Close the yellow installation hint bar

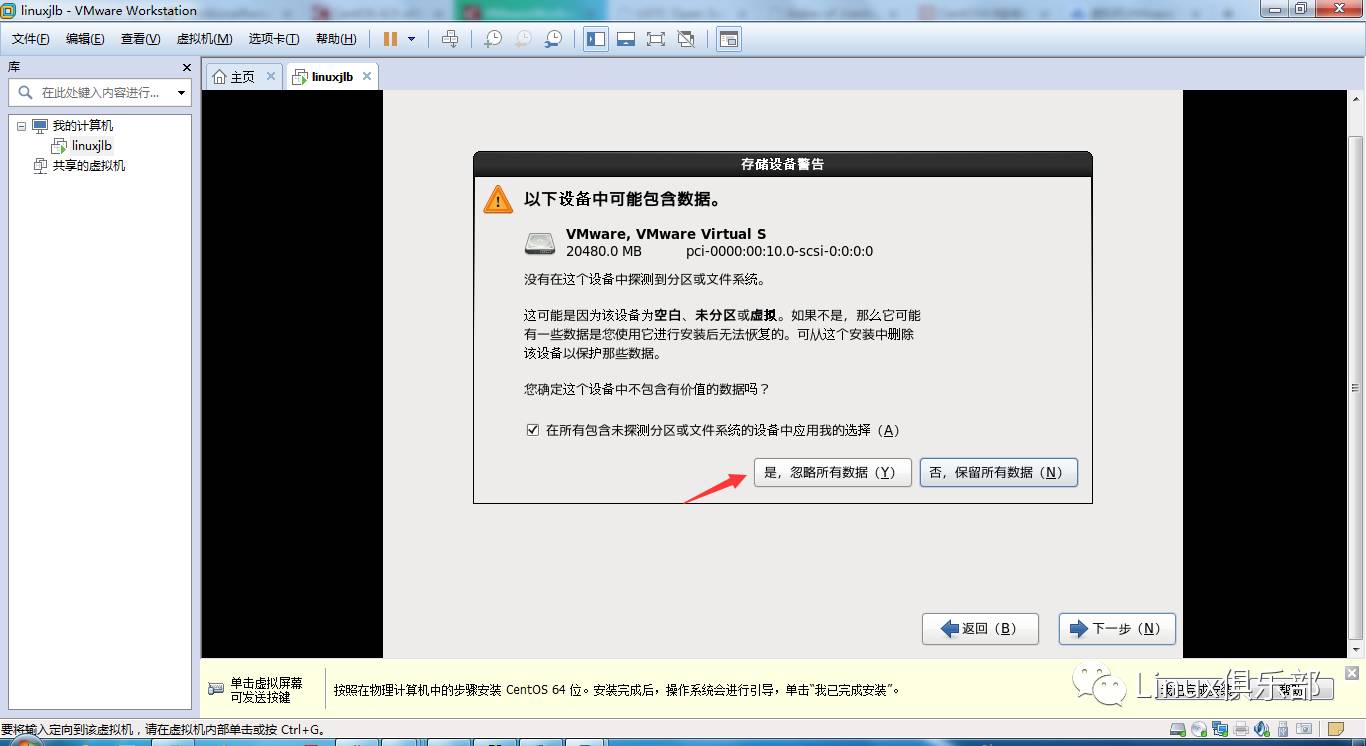pos(1352,673)
